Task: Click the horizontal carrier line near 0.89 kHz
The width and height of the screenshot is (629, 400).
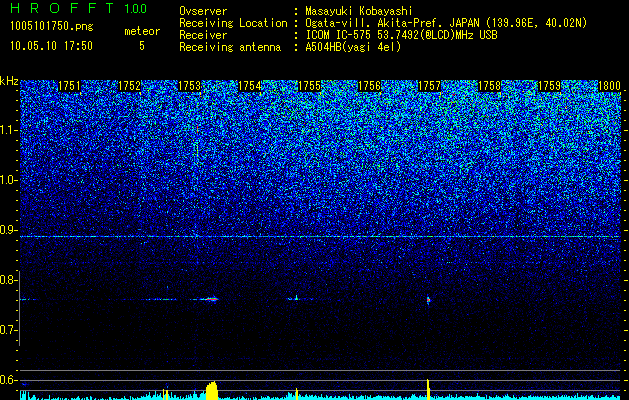Action: (320, 237)
